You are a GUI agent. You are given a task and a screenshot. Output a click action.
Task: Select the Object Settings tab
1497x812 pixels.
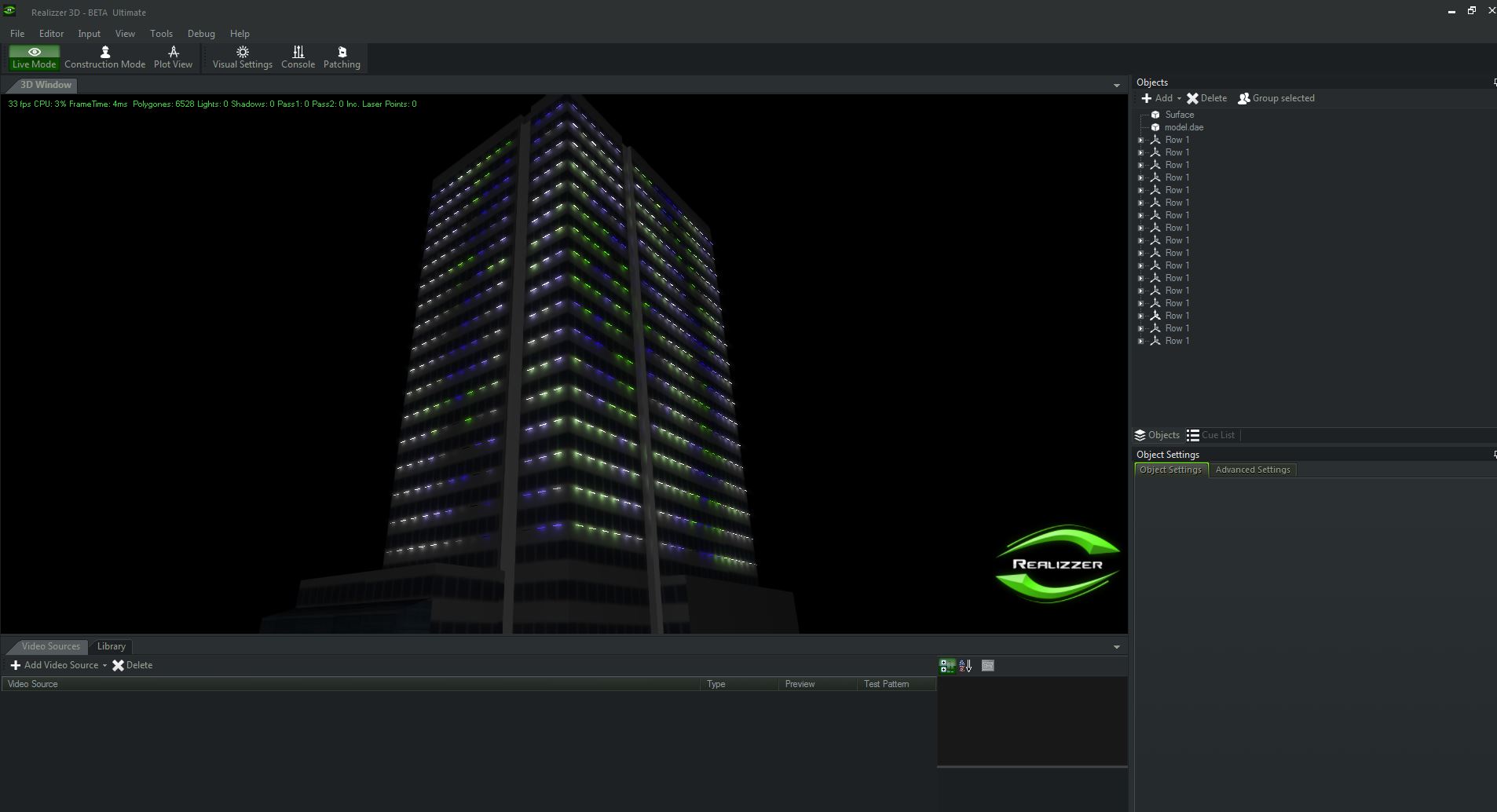click(x=1170, y=470)
